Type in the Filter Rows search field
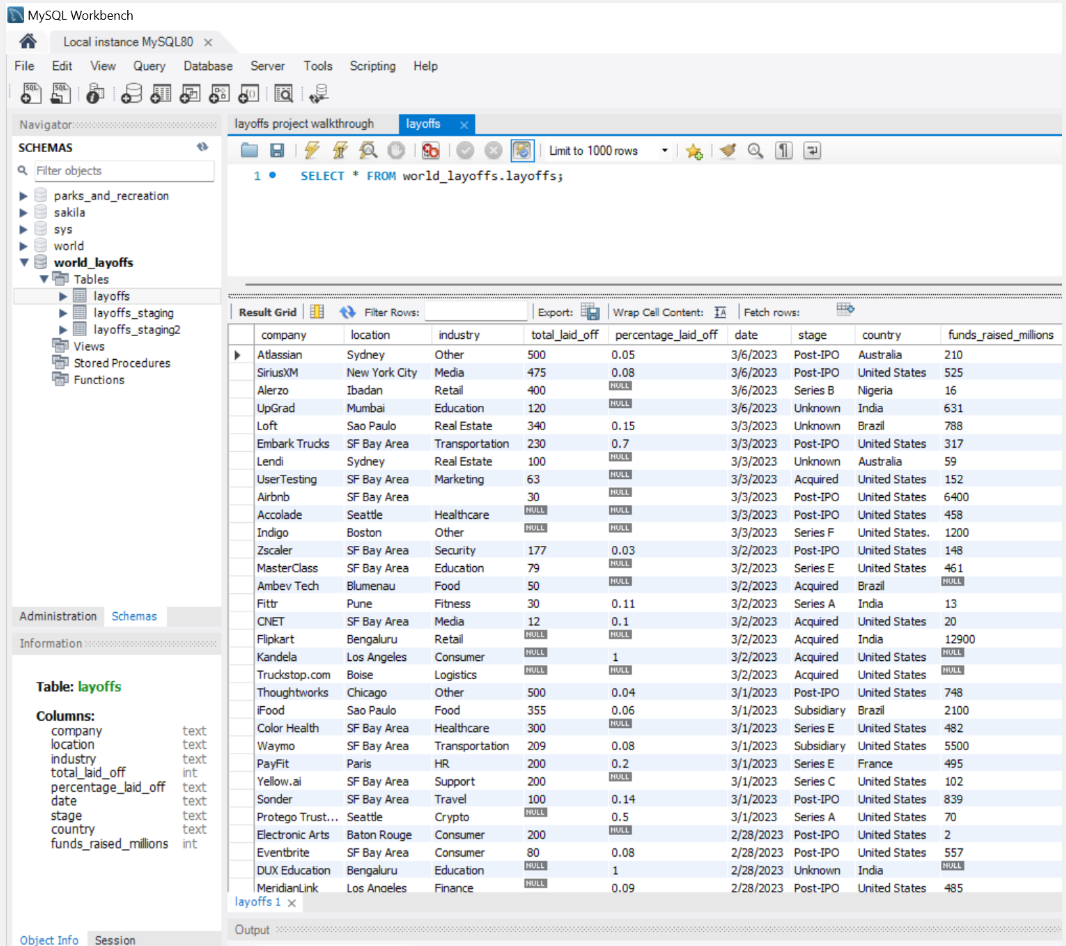 478,310
